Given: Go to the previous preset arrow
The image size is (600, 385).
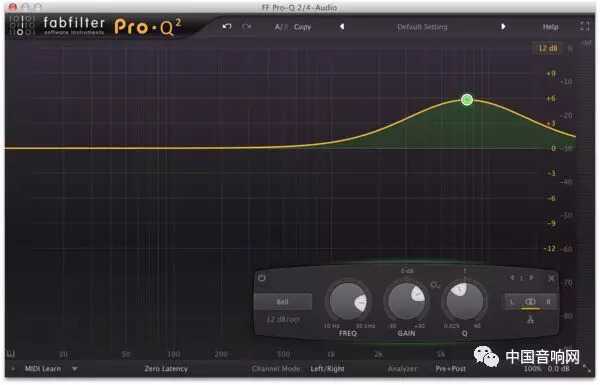Looking at the screenshot, I should coord(342,27).
